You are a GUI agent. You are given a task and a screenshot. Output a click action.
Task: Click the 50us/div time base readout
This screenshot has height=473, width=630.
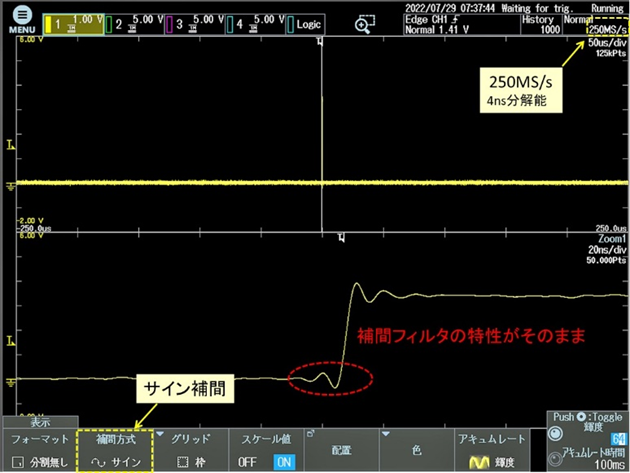tap(607, 43)
